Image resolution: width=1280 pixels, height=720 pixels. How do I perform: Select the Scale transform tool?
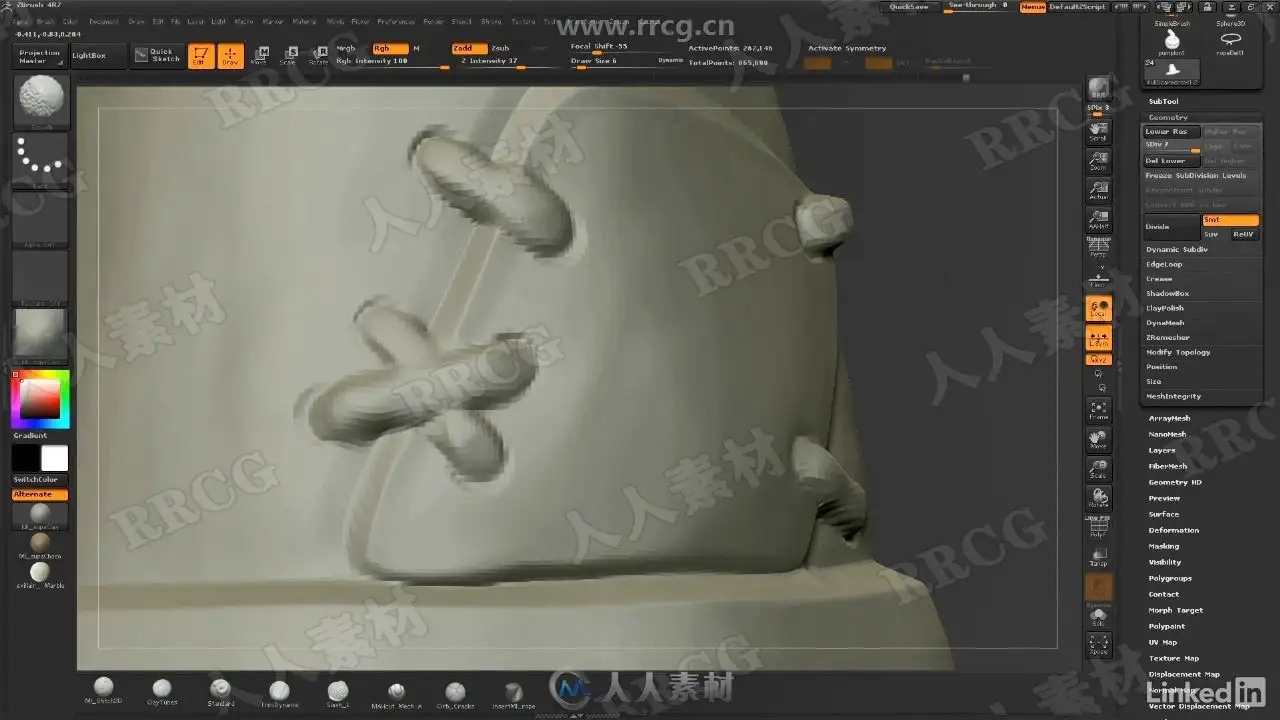tap(288, 56)
